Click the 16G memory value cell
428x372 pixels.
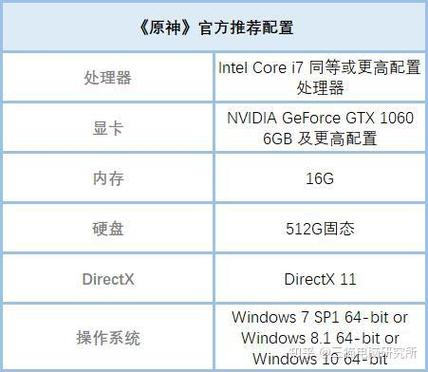[320, 178]
